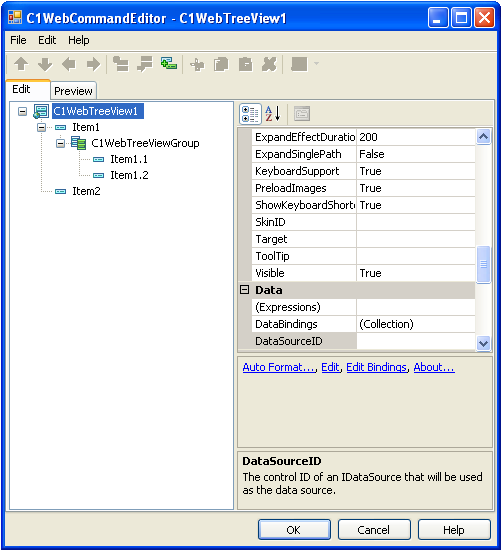Select Item2 in the tree
This screenshot has width=501, height=551.
[x=86, y=191]
